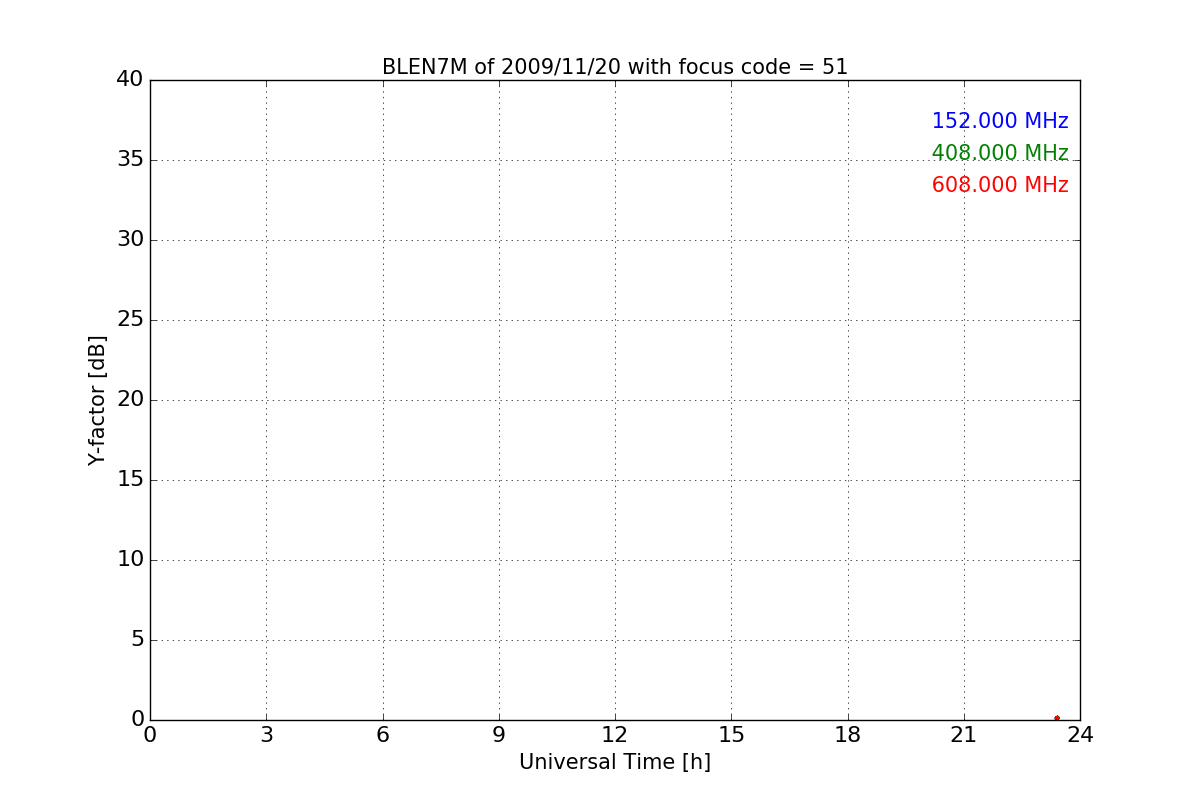Click the y-axis tick label 25
Image resolution: width=1200 pixels, height=800 pixels.
pos(130,319)
